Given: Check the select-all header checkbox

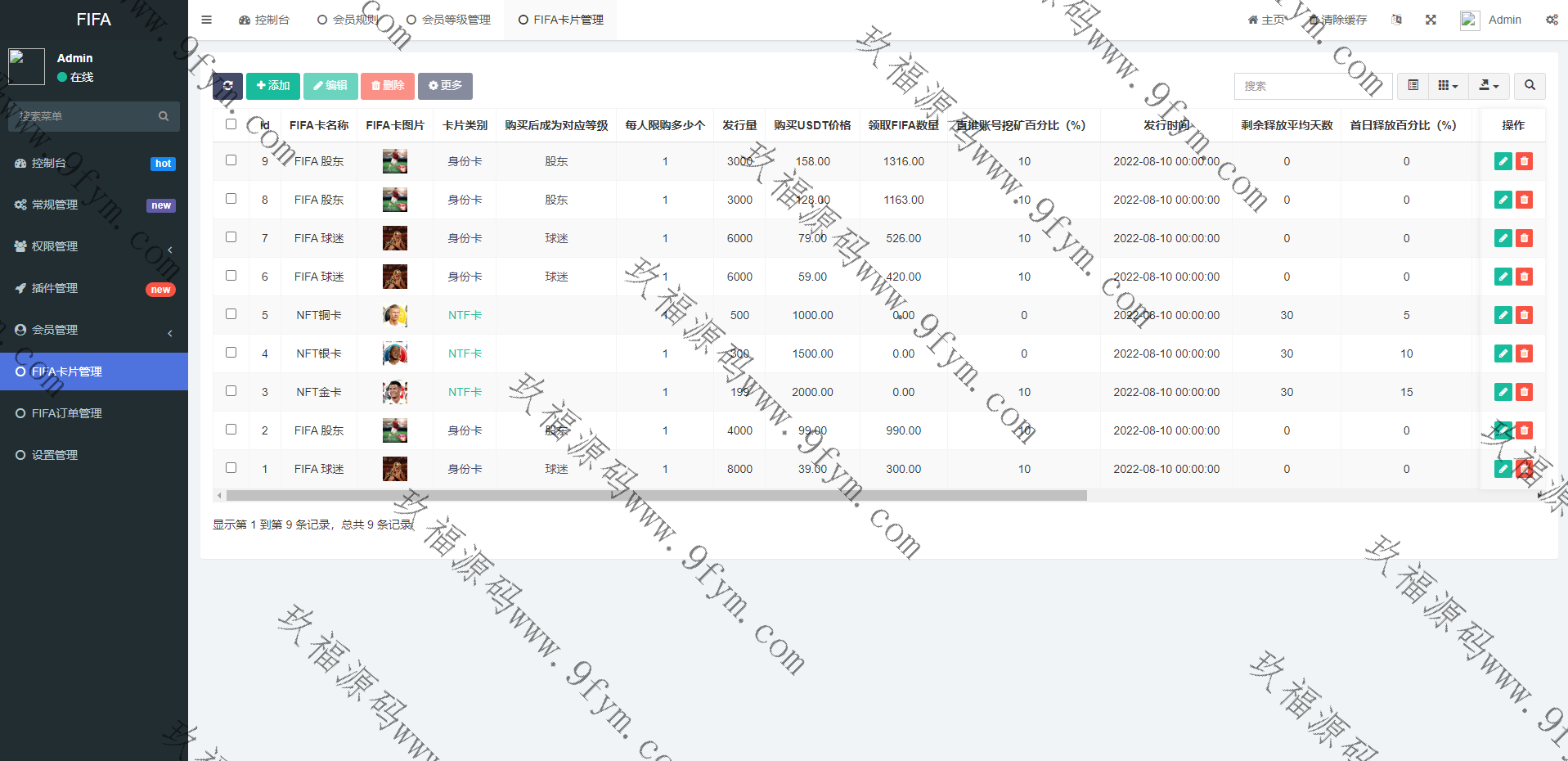Looking at the screenshot, I should click(x=231, y=124).
